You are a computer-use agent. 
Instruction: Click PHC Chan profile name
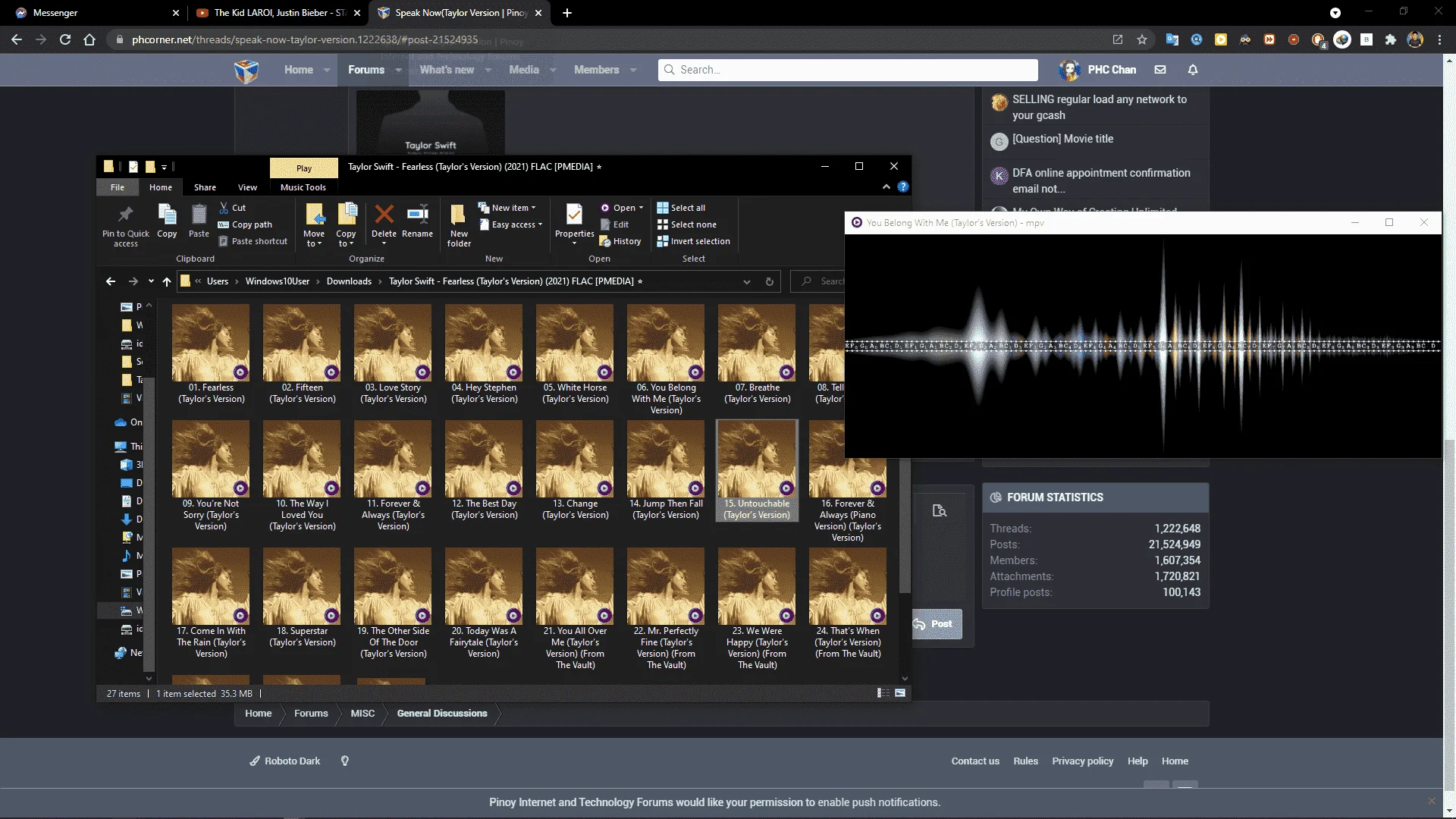(1112, 70)
